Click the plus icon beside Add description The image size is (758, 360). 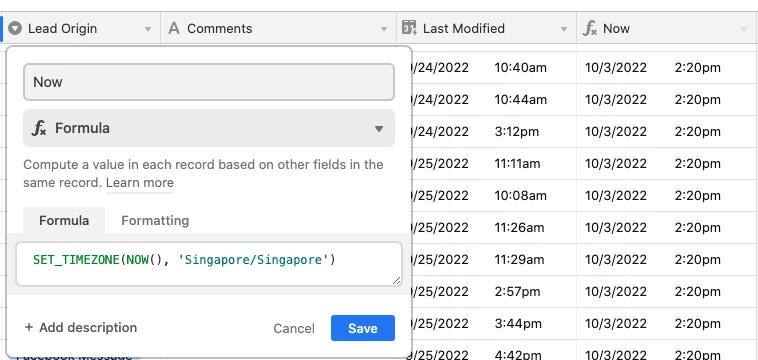(x=29, y=328)
